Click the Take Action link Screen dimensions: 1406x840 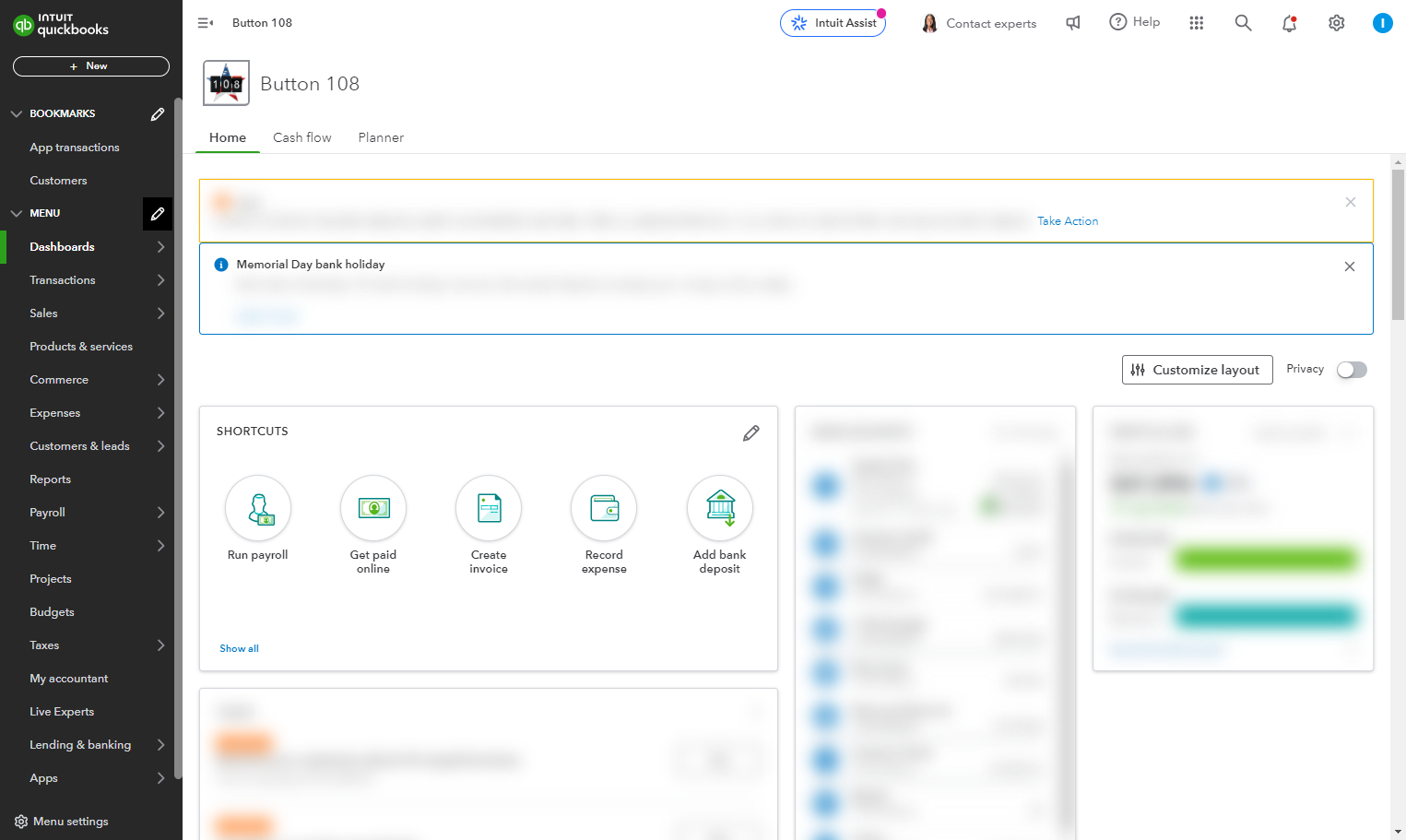point(1068,221)
